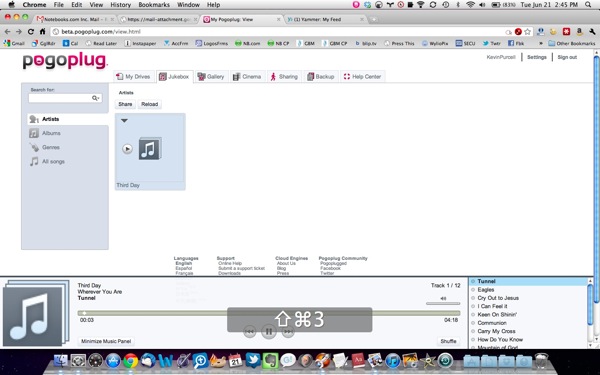The width and height of the screenshot is (600, 375).
Task: Open the Help Center tab
Action: 362,77
